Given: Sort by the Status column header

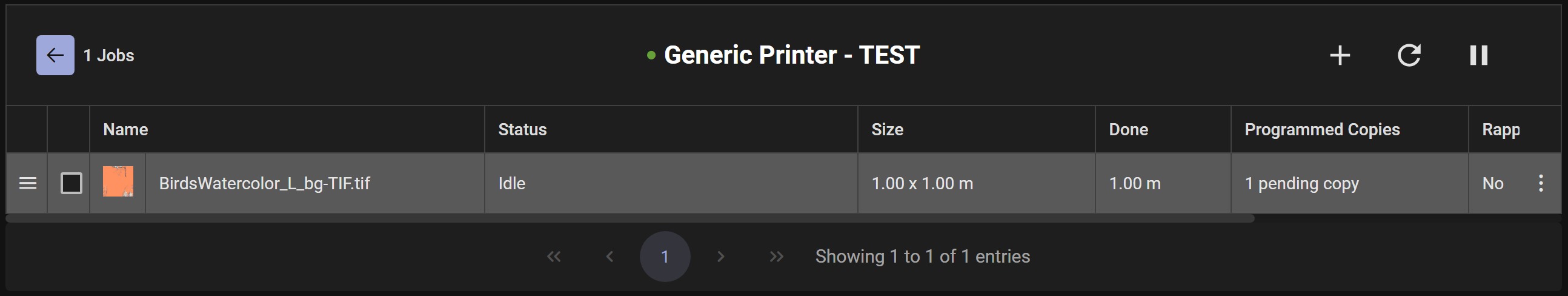Looking at the screenshot, I should [x=522, y=130].
